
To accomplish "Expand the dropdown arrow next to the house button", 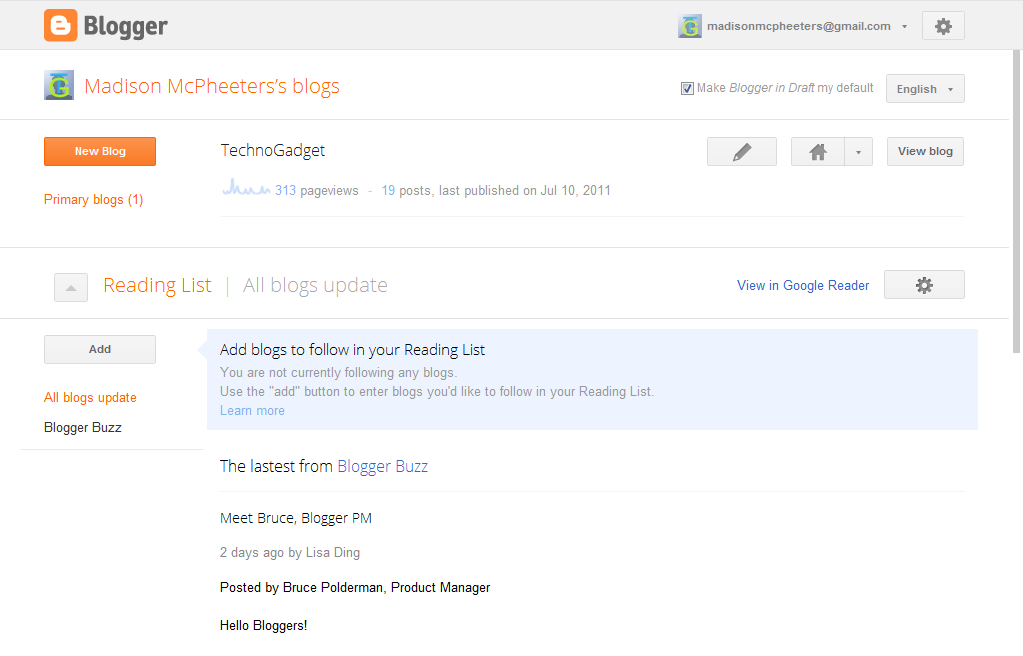I will click(859, 151).
